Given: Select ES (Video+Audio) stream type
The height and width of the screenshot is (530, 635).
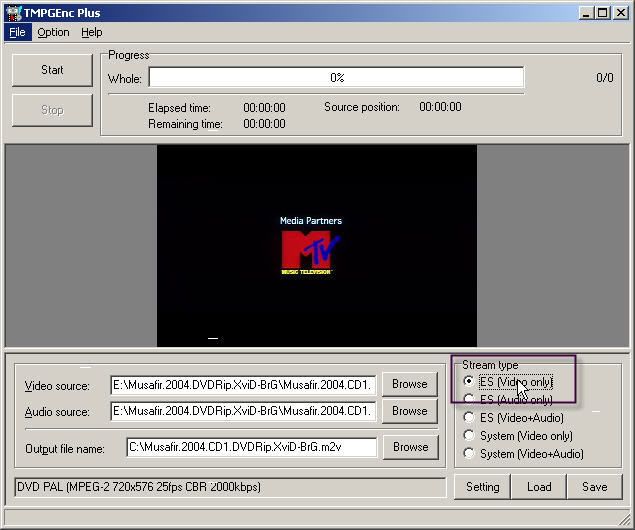Looking at the screenshot, I should point(514,417).
